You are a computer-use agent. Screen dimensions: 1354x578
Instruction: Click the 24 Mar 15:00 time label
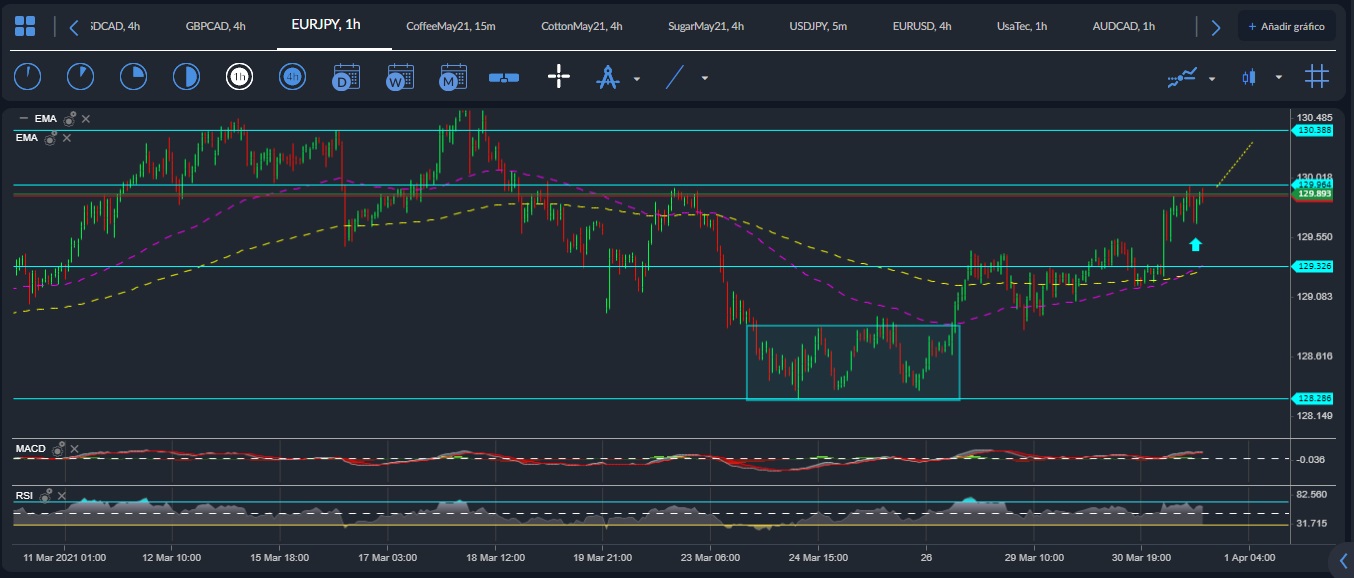(818, 557)
